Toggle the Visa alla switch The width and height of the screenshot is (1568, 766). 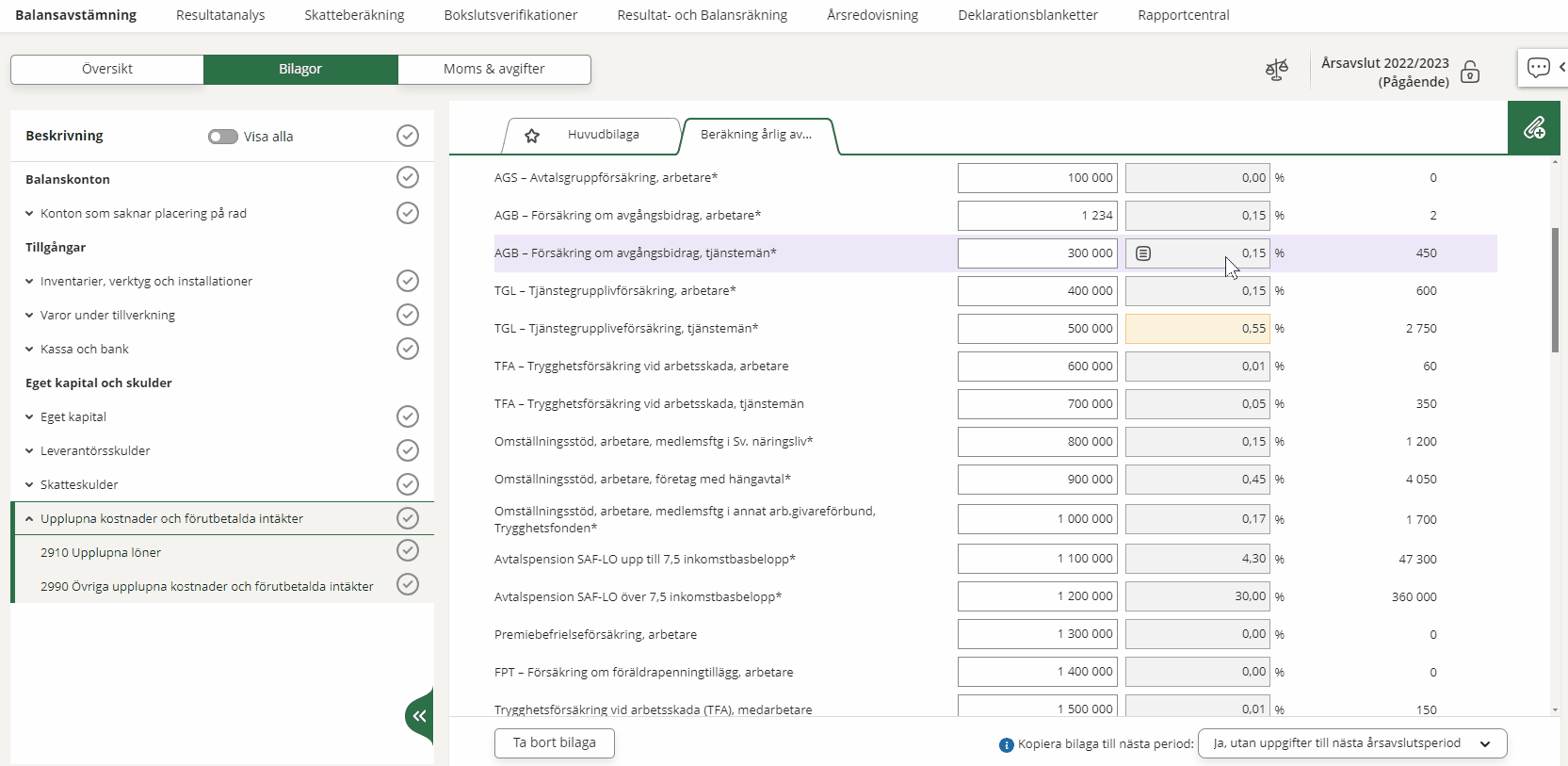[x=223, y=137]
